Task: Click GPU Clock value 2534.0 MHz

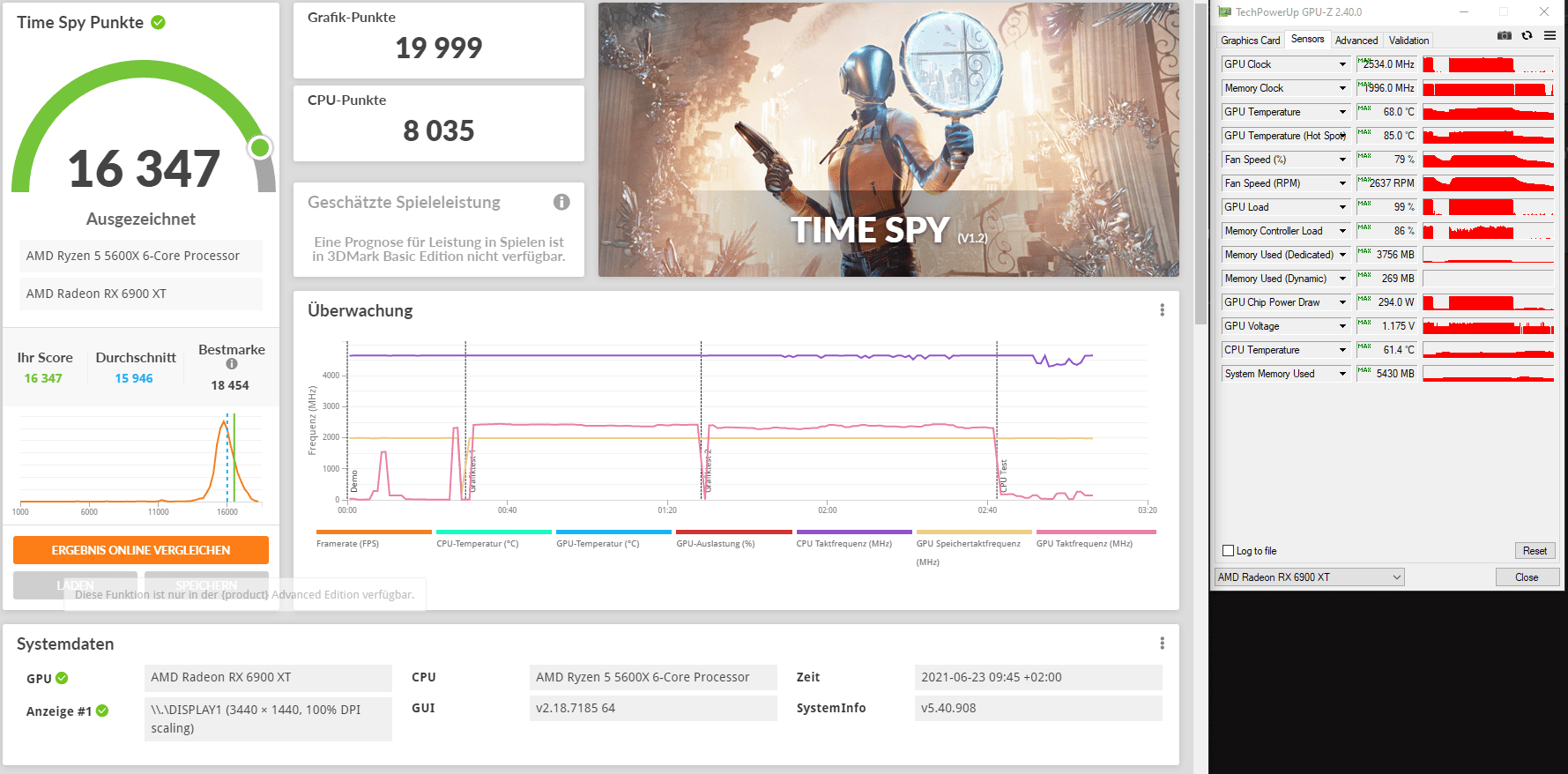Action: [1386, 64]
